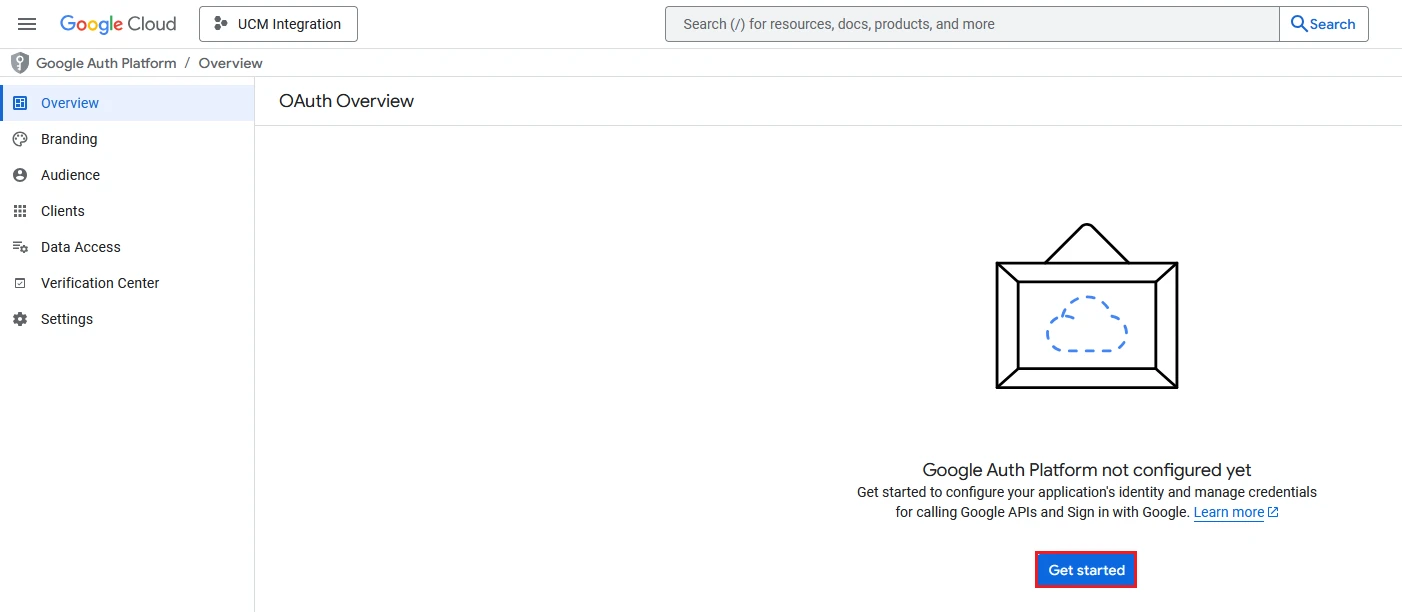The image size is (1402, 612).
Task: Click the Google Auth Platform shield icon
Action: pyautogui.click(x=20, y=63)
